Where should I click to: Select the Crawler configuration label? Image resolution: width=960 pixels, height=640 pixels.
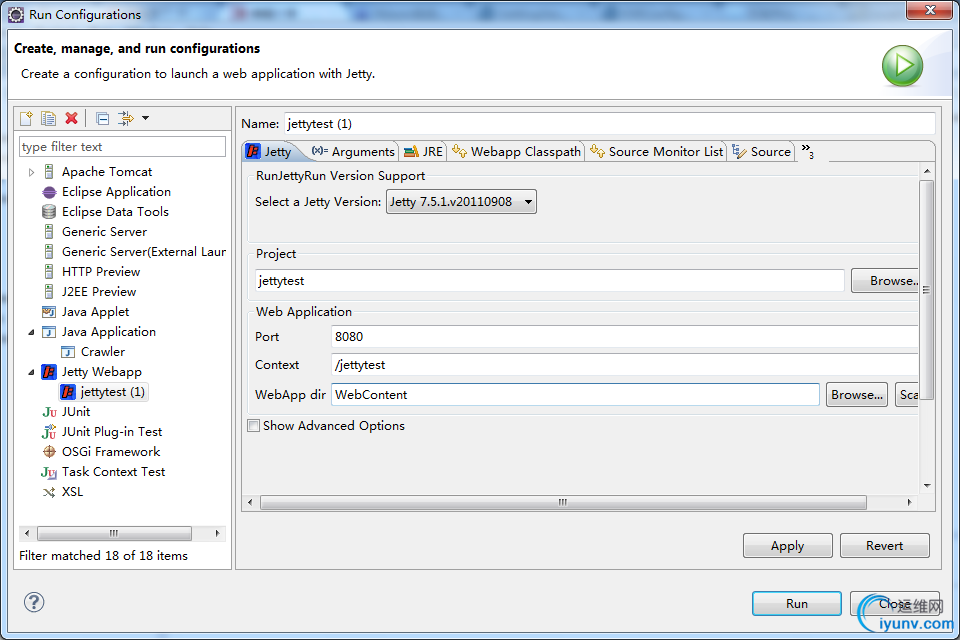(103, 352)
